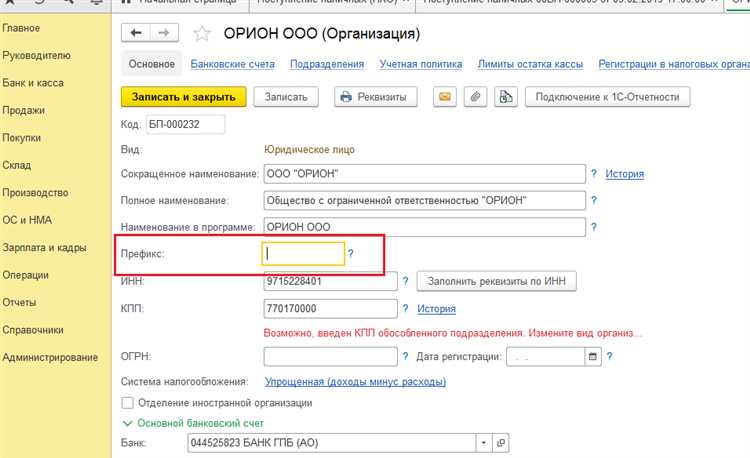
Task: Click Подключение к 1С-Отчетности button
Action: pyautogui.click(x=607, y=97)
